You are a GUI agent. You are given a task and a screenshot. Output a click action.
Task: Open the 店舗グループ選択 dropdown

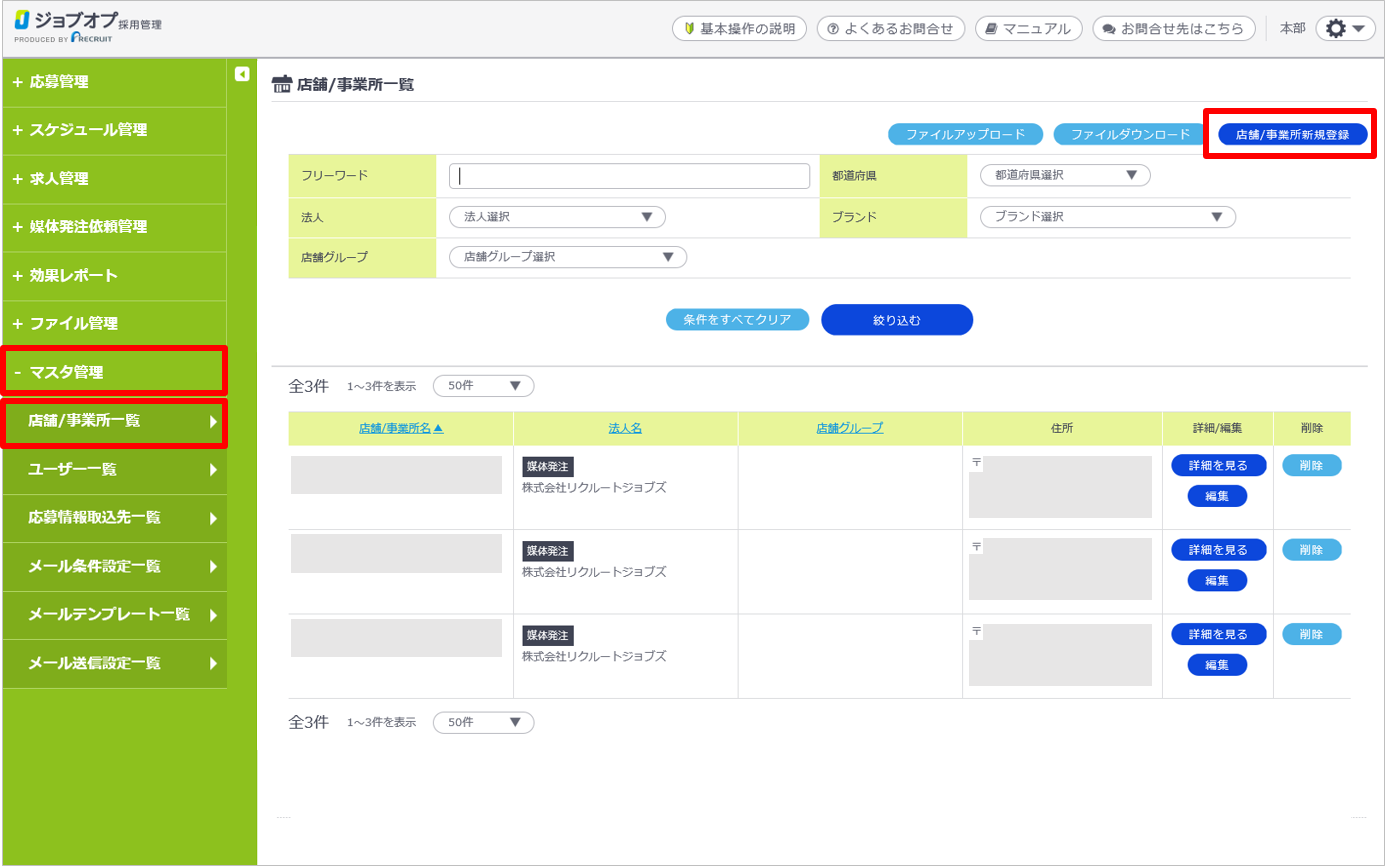coord(568,257)
